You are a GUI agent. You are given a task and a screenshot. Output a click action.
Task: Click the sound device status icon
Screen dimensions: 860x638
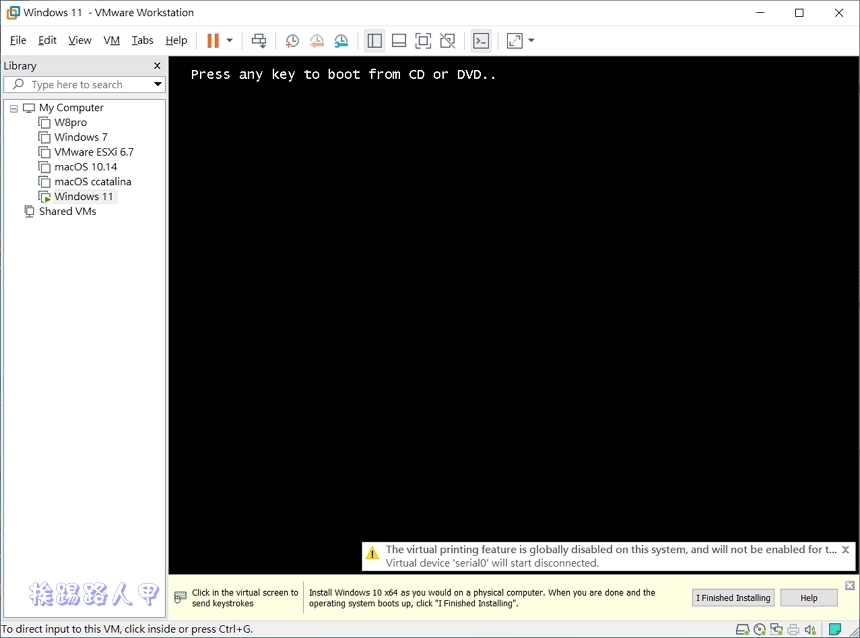pyautogui.click(x=808, y=629)
